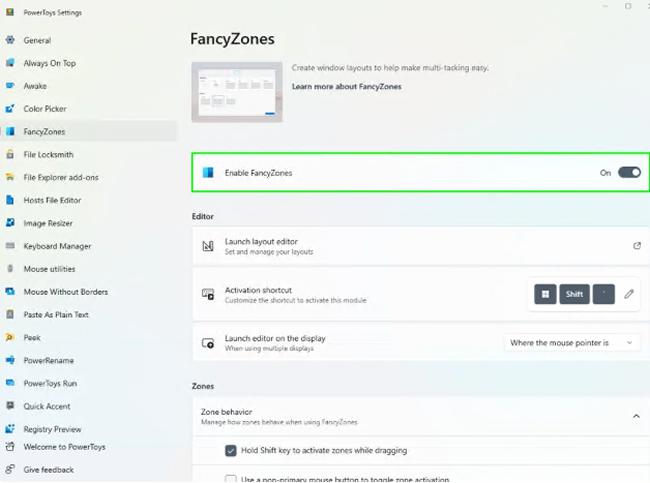Click the Image Resizer sidebar icon

[10, 223]
